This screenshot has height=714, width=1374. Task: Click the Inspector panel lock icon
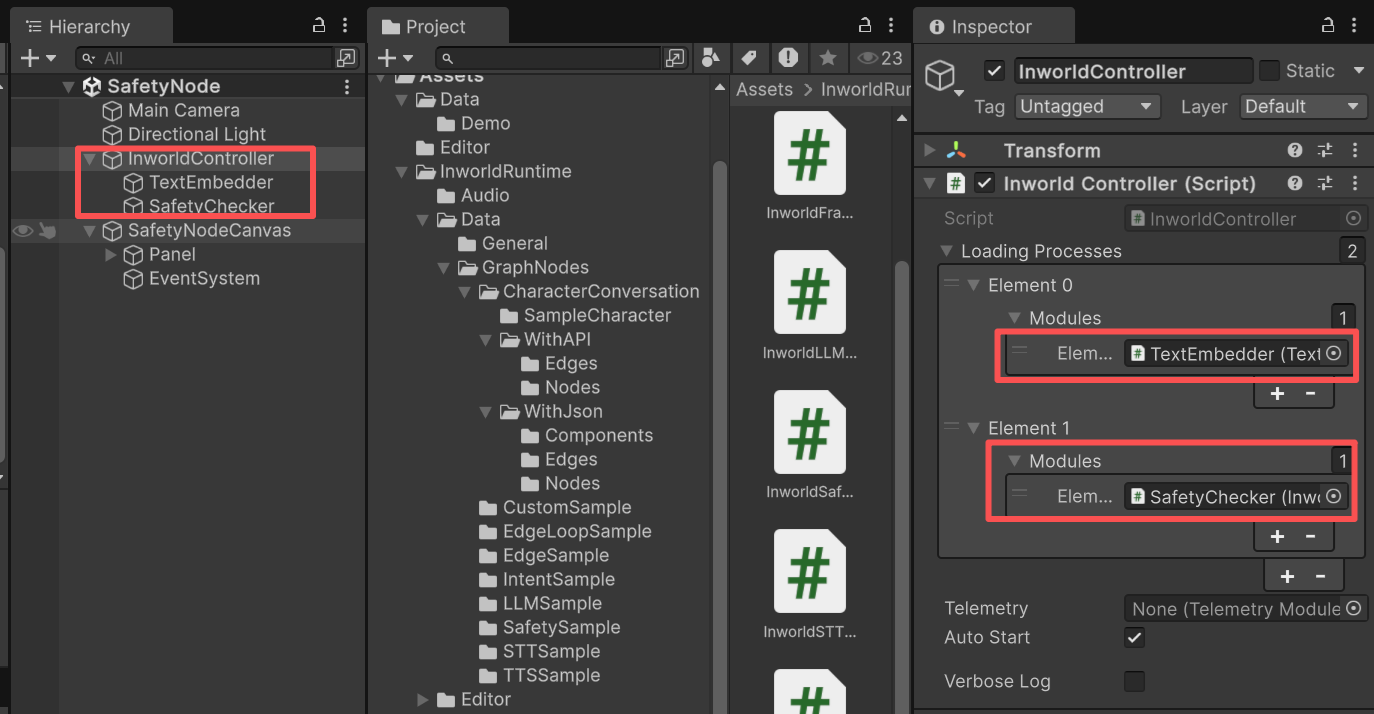[1328, 26]
